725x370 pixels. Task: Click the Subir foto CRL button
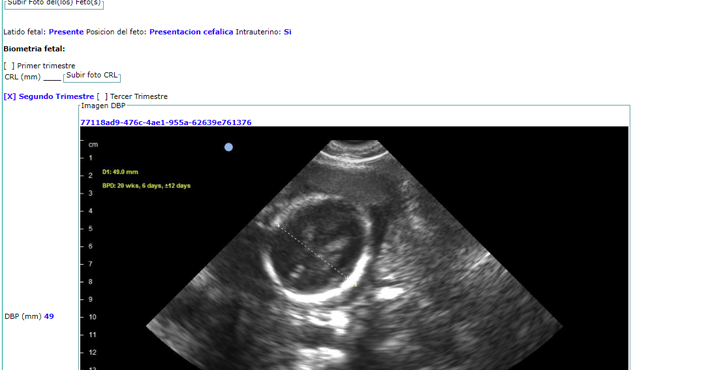pyautogui.click(x=92, y=75)
